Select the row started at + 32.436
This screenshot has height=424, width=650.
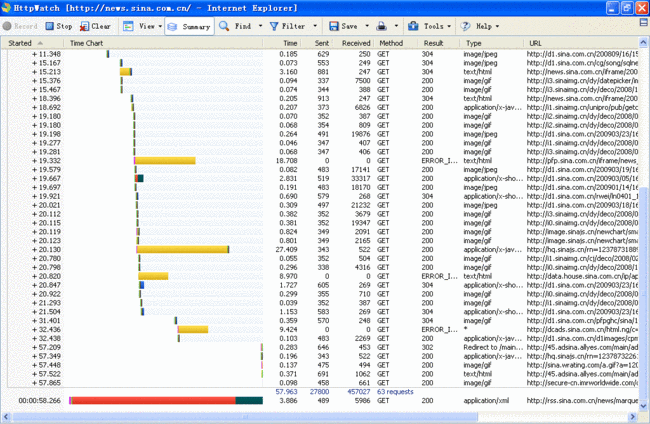click(323, 330)
